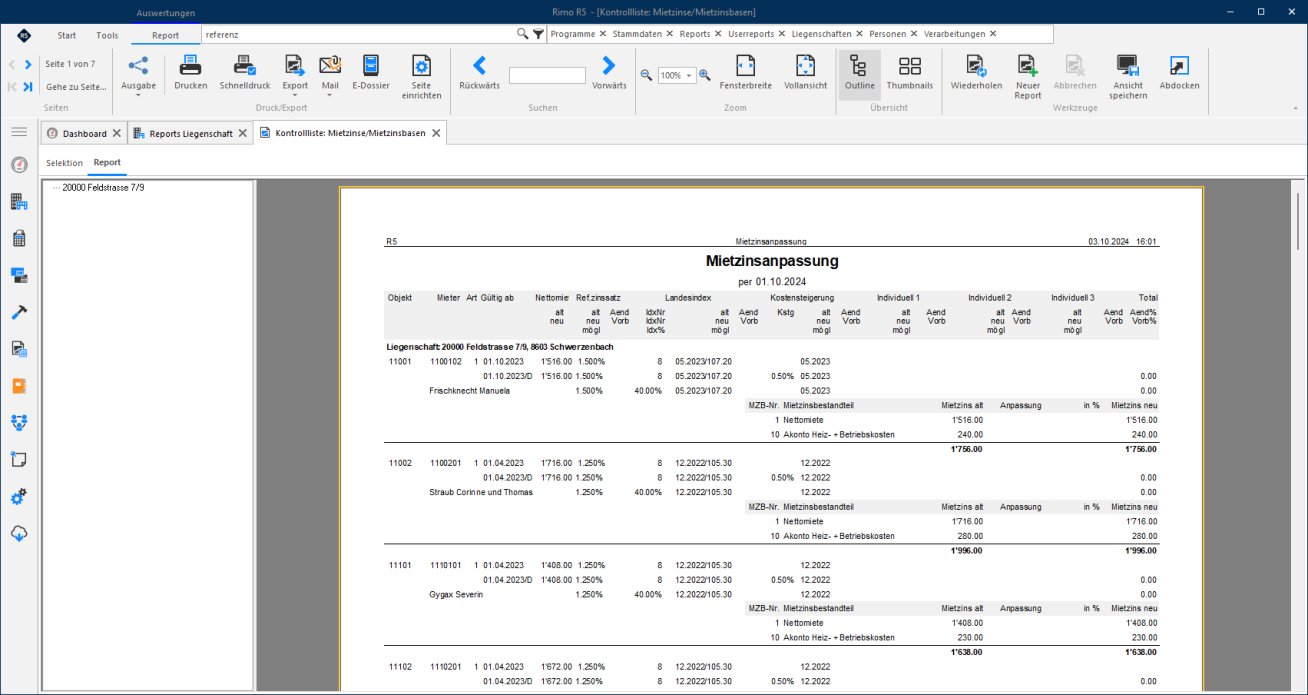Click the 'referenz' search box

click(x=359, y=34)
